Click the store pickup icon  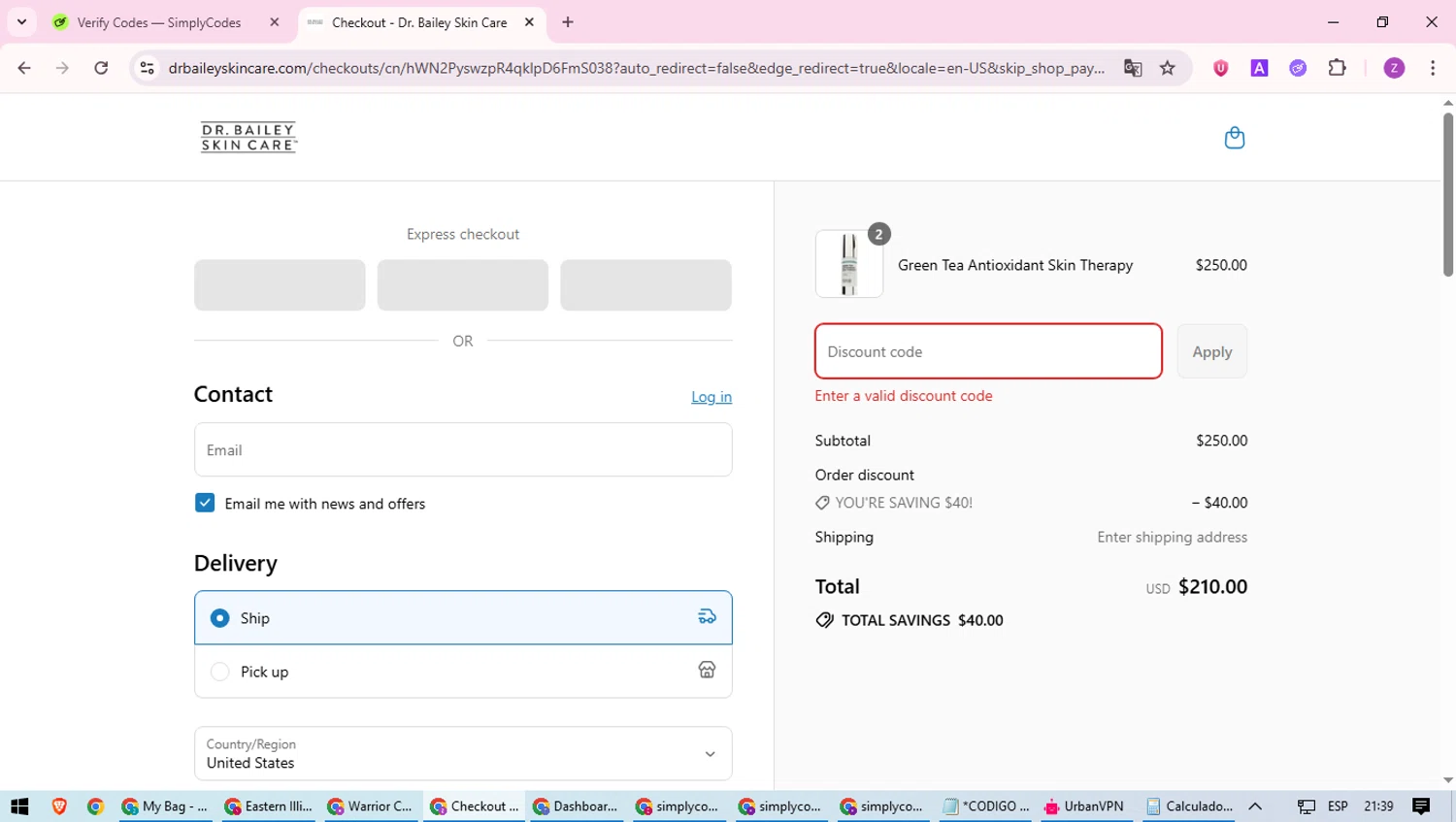coord(707,671)
